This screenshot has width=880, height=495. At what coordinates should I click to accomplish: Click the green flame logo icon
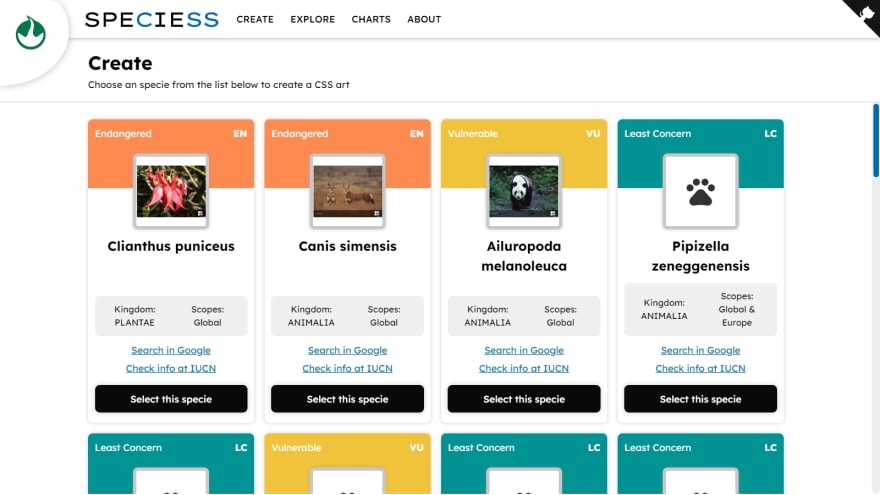30,33
